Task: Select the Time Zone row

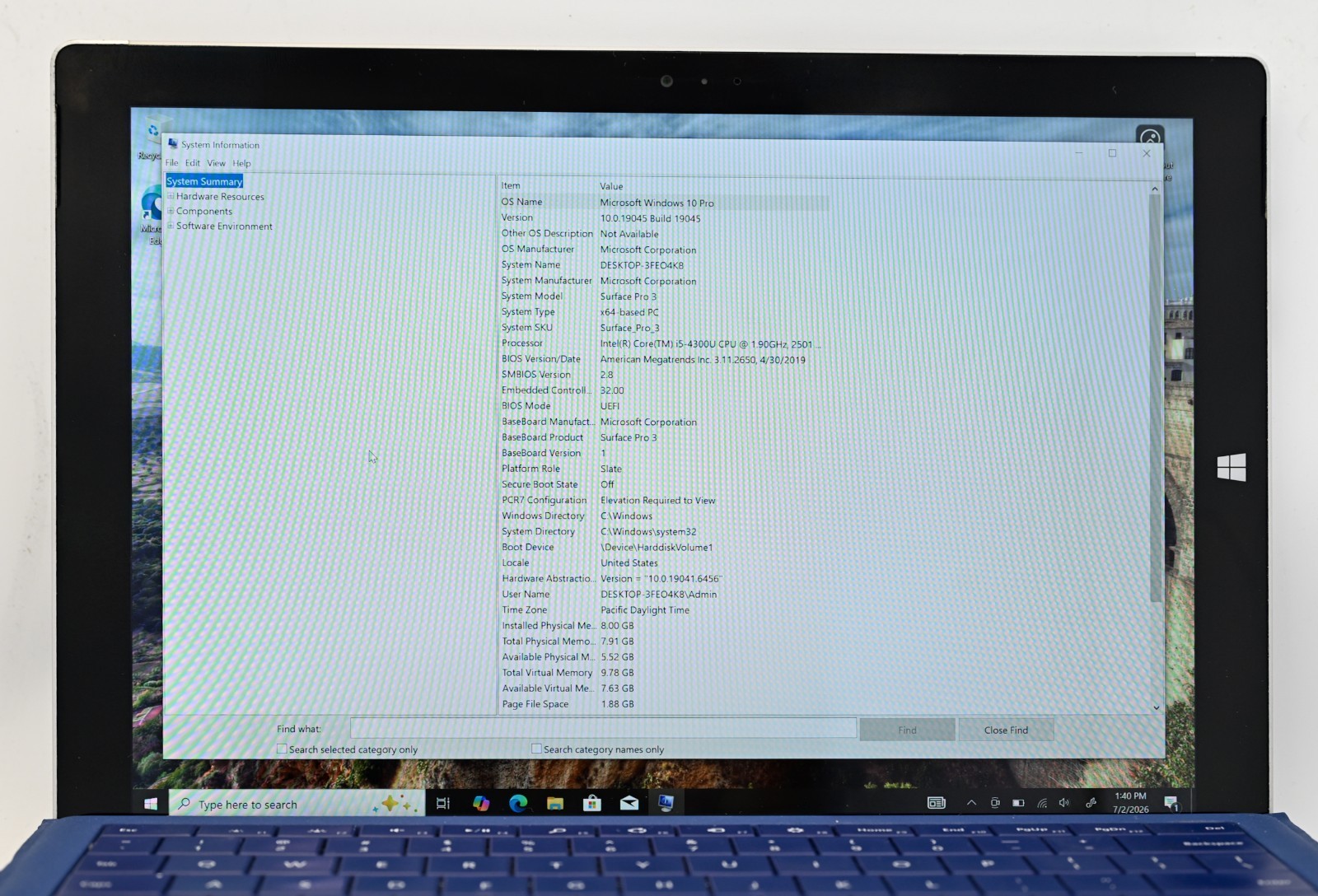Action: (664, 609)
